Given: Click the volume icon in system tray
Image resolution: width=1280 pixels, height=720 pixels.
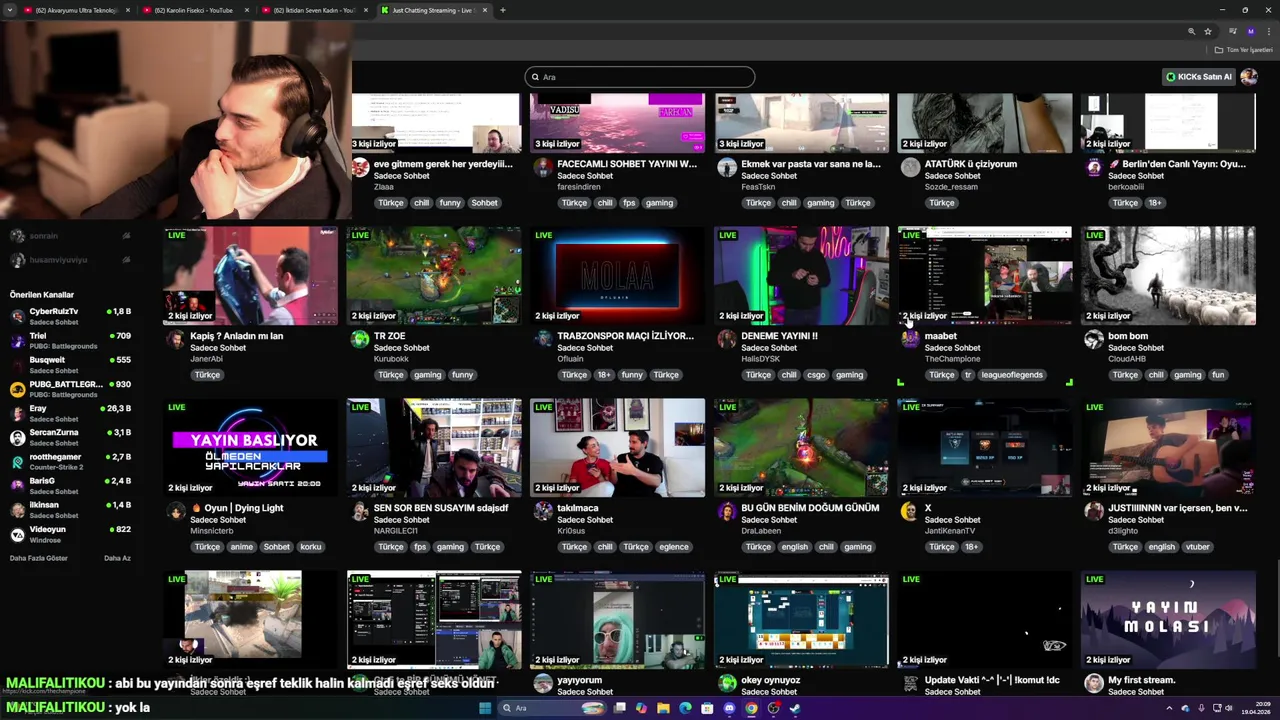Looking at the screenshot, I should coord(1228,708).
